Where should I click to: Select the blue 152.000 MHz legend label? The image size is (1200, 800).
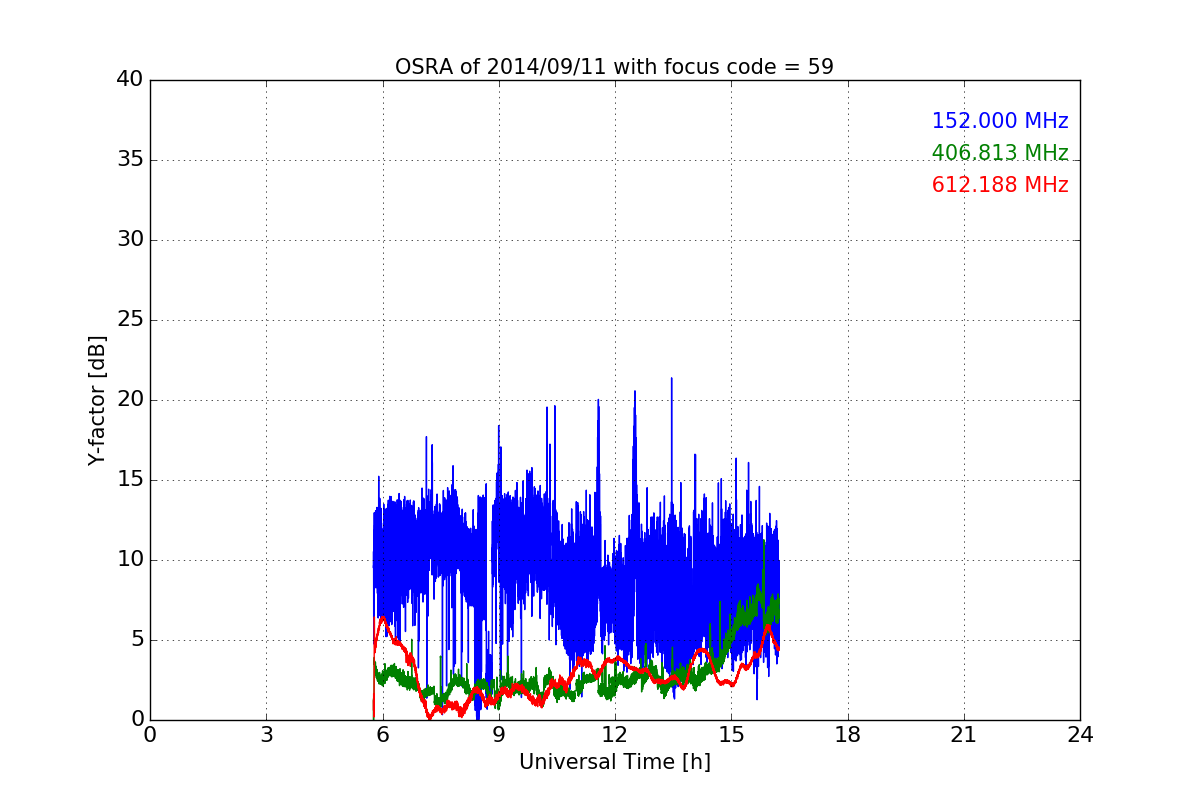(1000, 121)
